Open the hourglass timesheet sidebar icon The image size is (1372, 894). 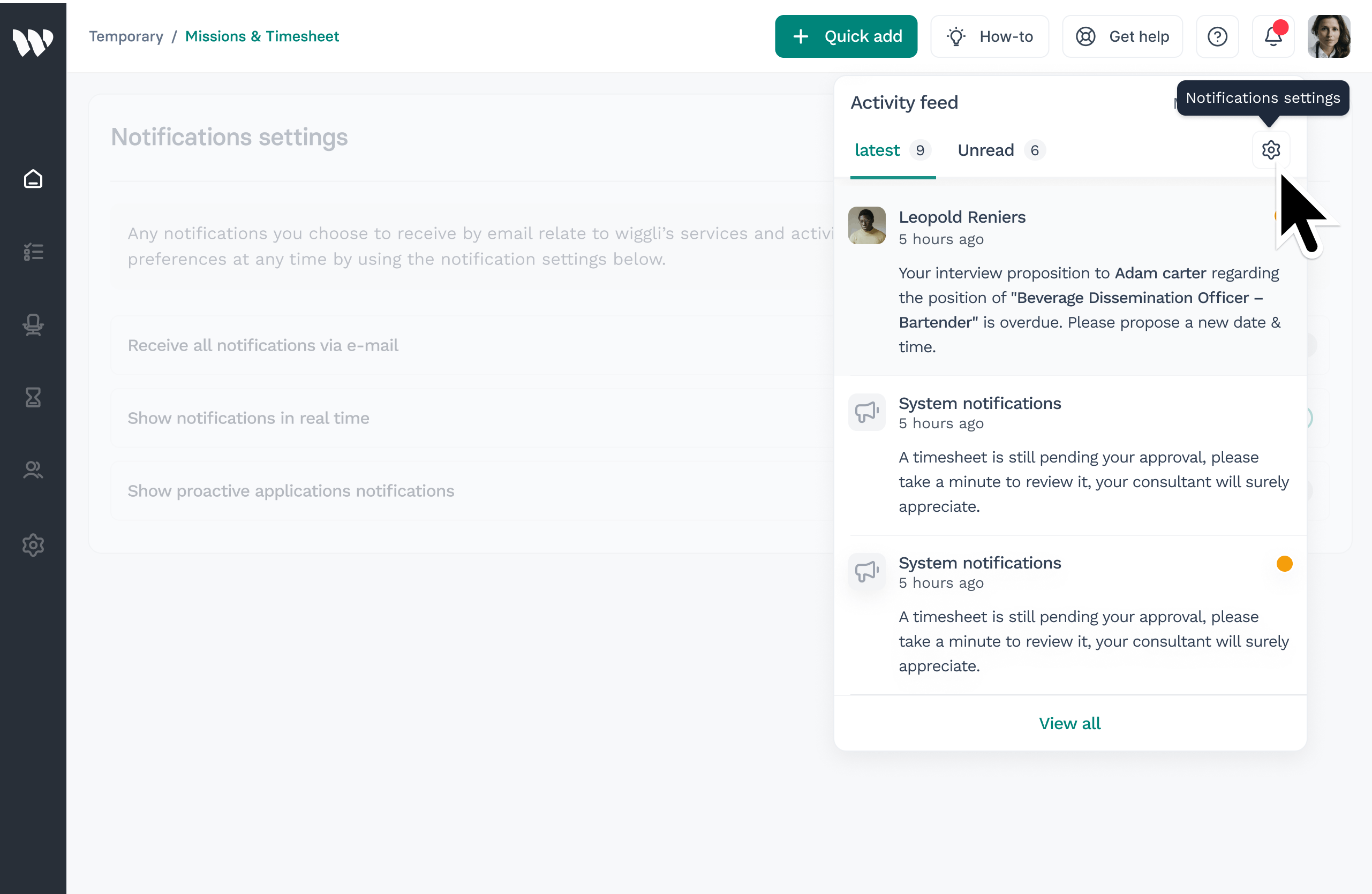click(33, 397)
